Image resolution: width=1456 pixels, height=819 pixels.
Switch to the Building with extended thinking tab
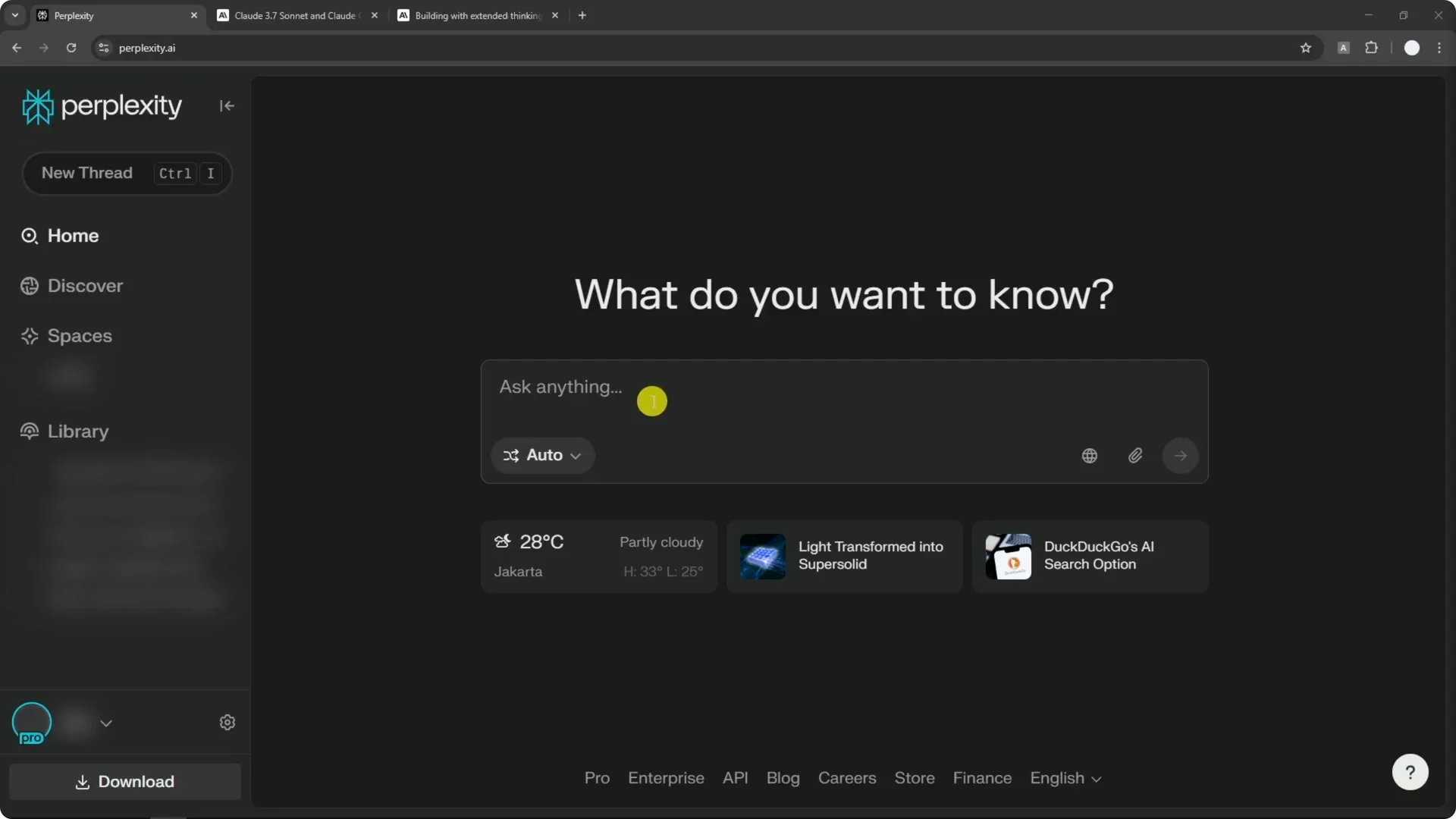point(477,15)
